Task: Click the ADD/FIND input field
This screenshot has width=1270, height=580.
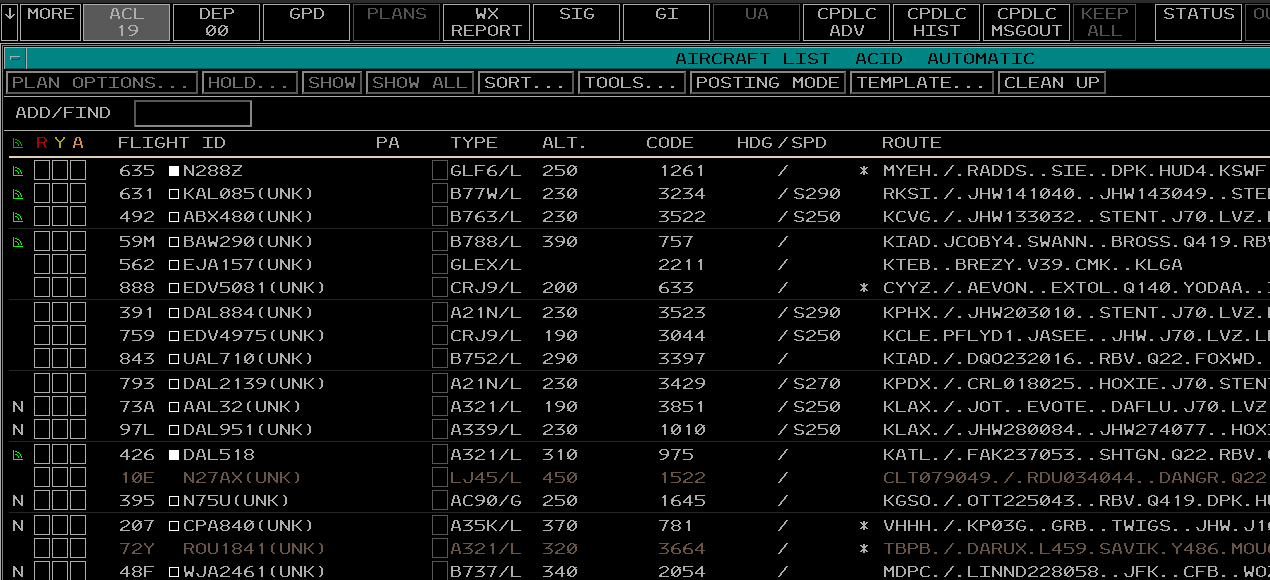Action: [193, 114]
